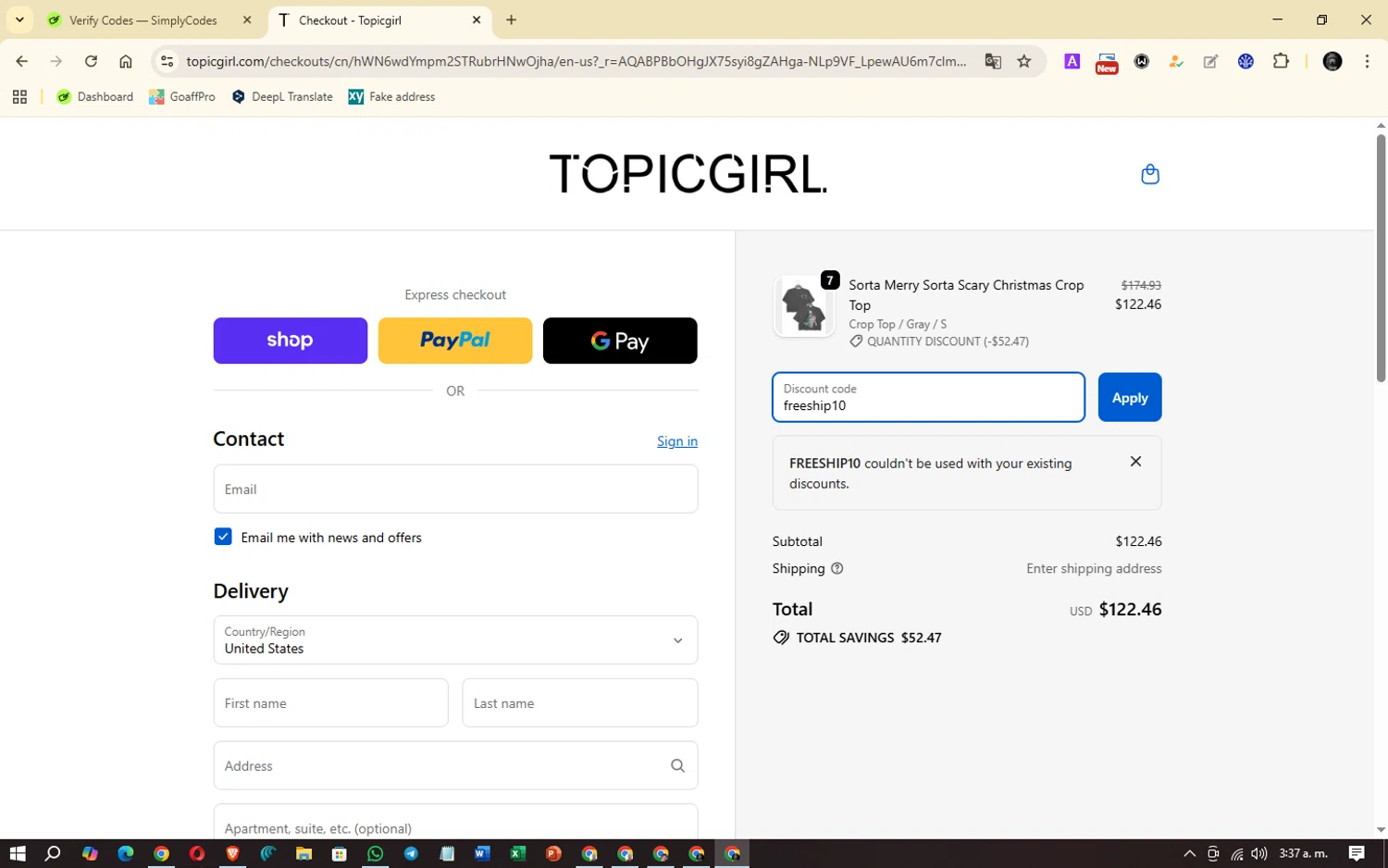Open Telegram from taskbar
The width and height of the screenshot is (1388, 868).
pyautogui.click(x=411, y=853)
